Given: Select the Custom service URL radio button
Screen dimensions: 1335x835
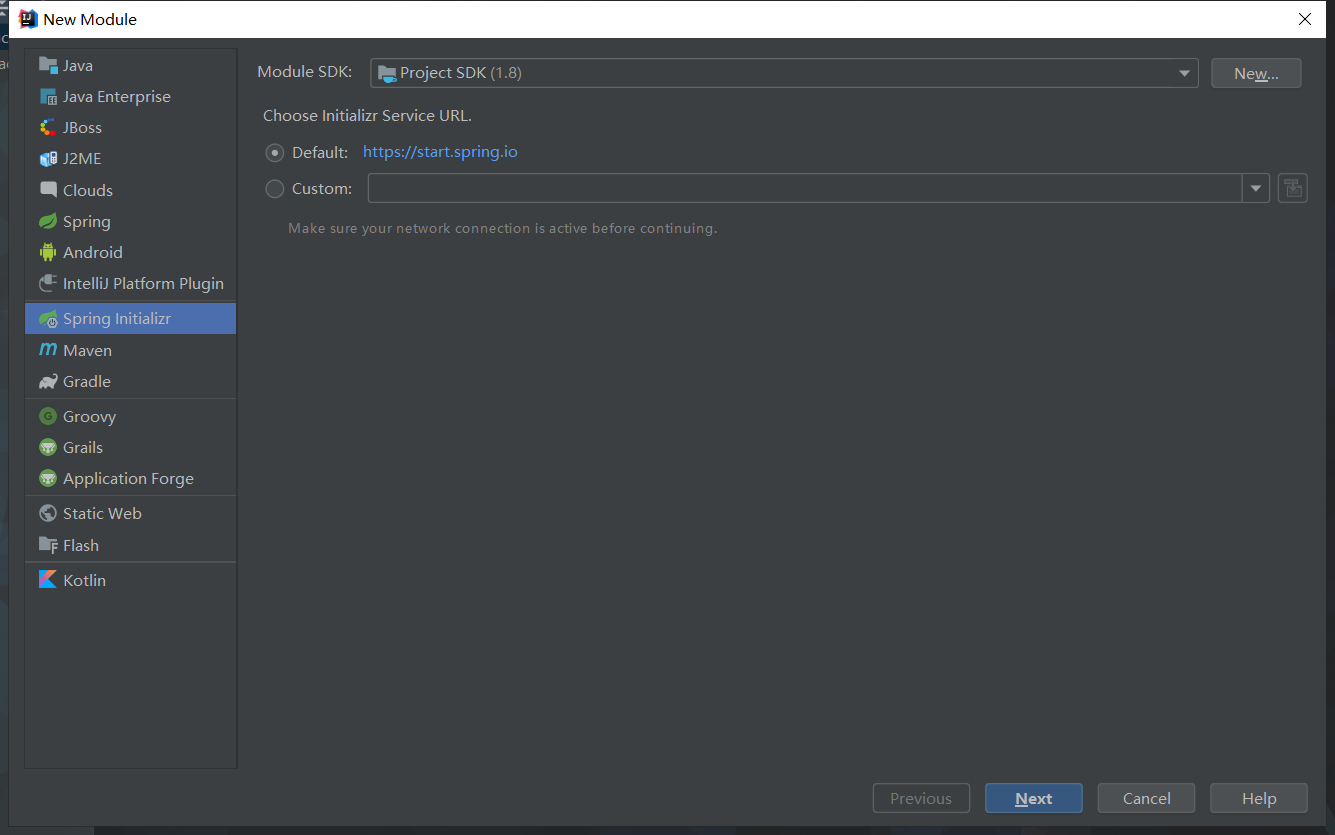Looking at the screenshot, I should [275, 188].
